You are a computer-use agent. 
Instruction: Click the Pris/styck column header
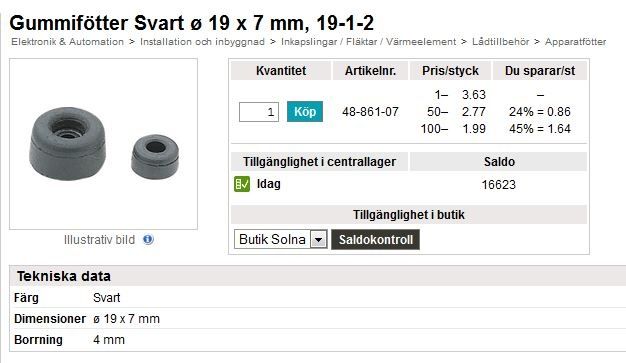(450, 71)
